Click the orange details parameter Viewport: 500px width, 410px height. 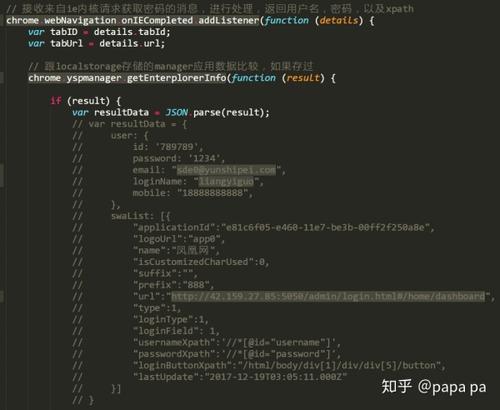pyautogui.click(x=339, y=20)
